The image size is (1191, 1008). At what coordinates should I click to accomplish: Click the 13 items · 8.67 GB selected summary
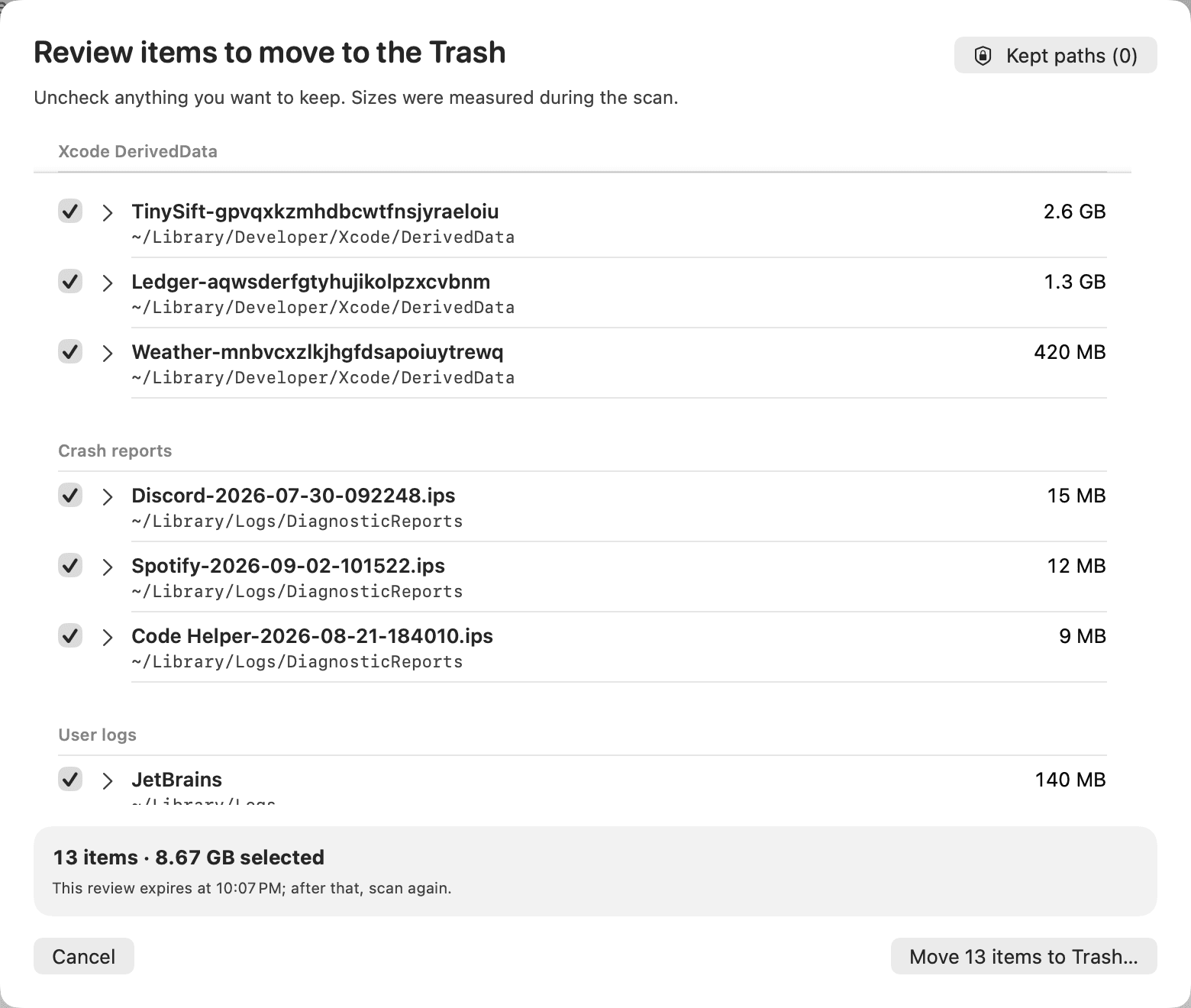coord(189,857)
